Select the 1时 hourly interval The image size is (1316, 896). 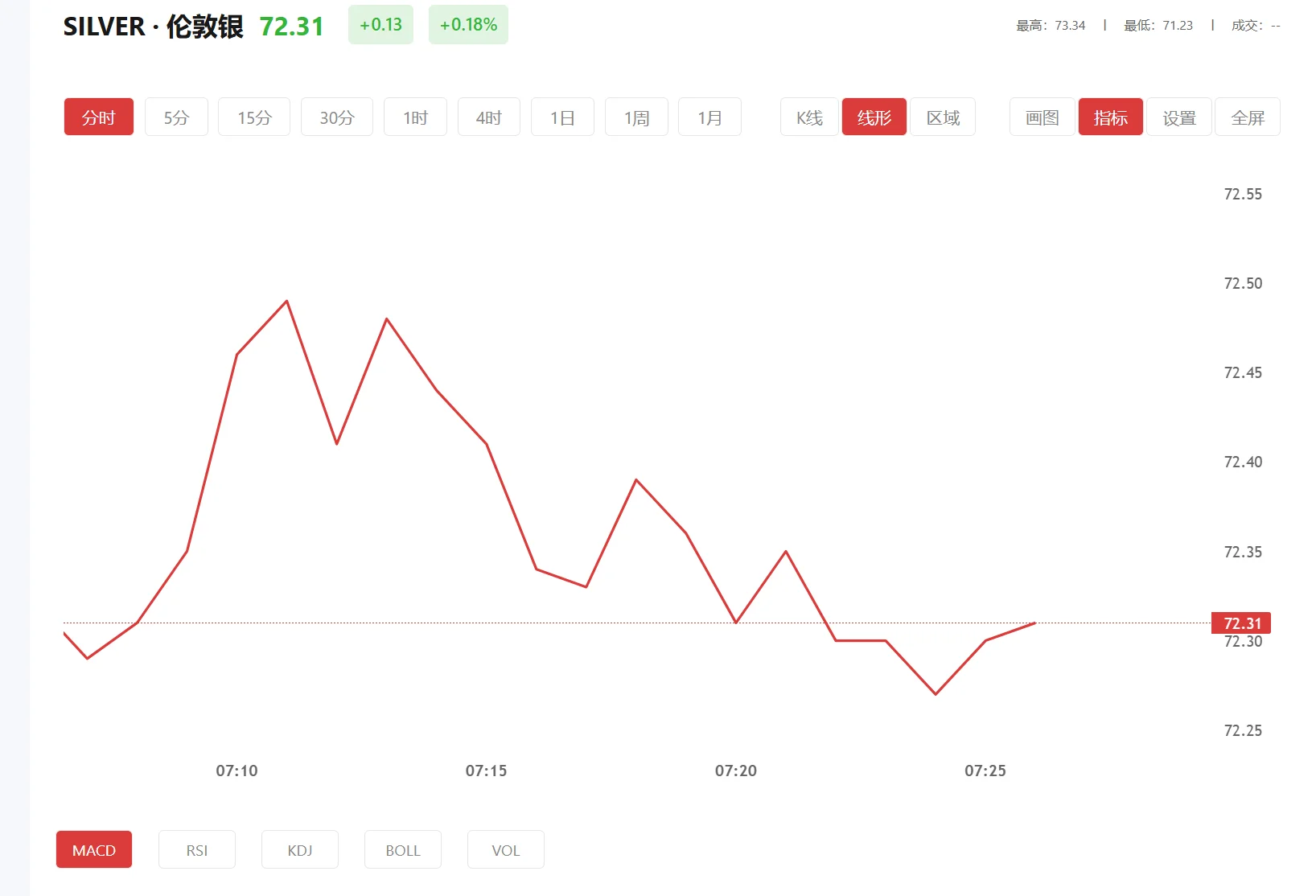(x=415, y=117)
